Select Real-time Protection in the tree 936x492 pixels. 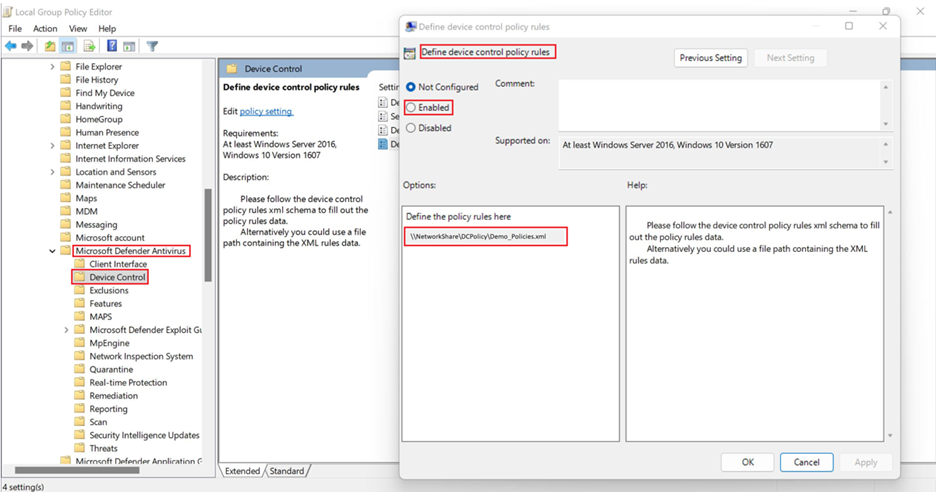coord(128,382)
